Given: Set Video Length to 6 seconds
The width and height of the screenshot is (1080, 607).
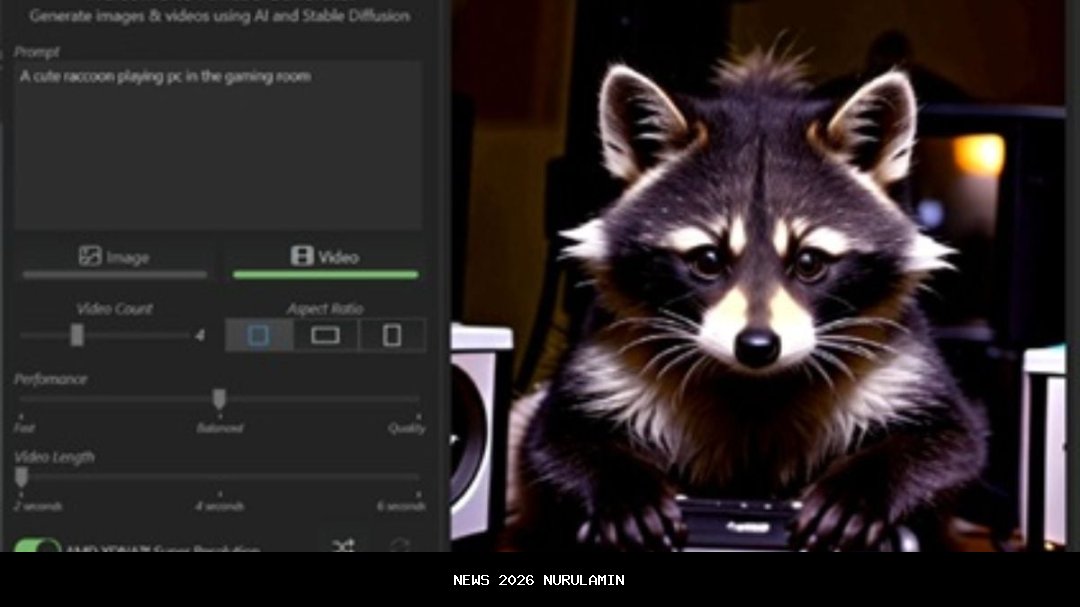Looking at the screenshot, I should point(417,477).
